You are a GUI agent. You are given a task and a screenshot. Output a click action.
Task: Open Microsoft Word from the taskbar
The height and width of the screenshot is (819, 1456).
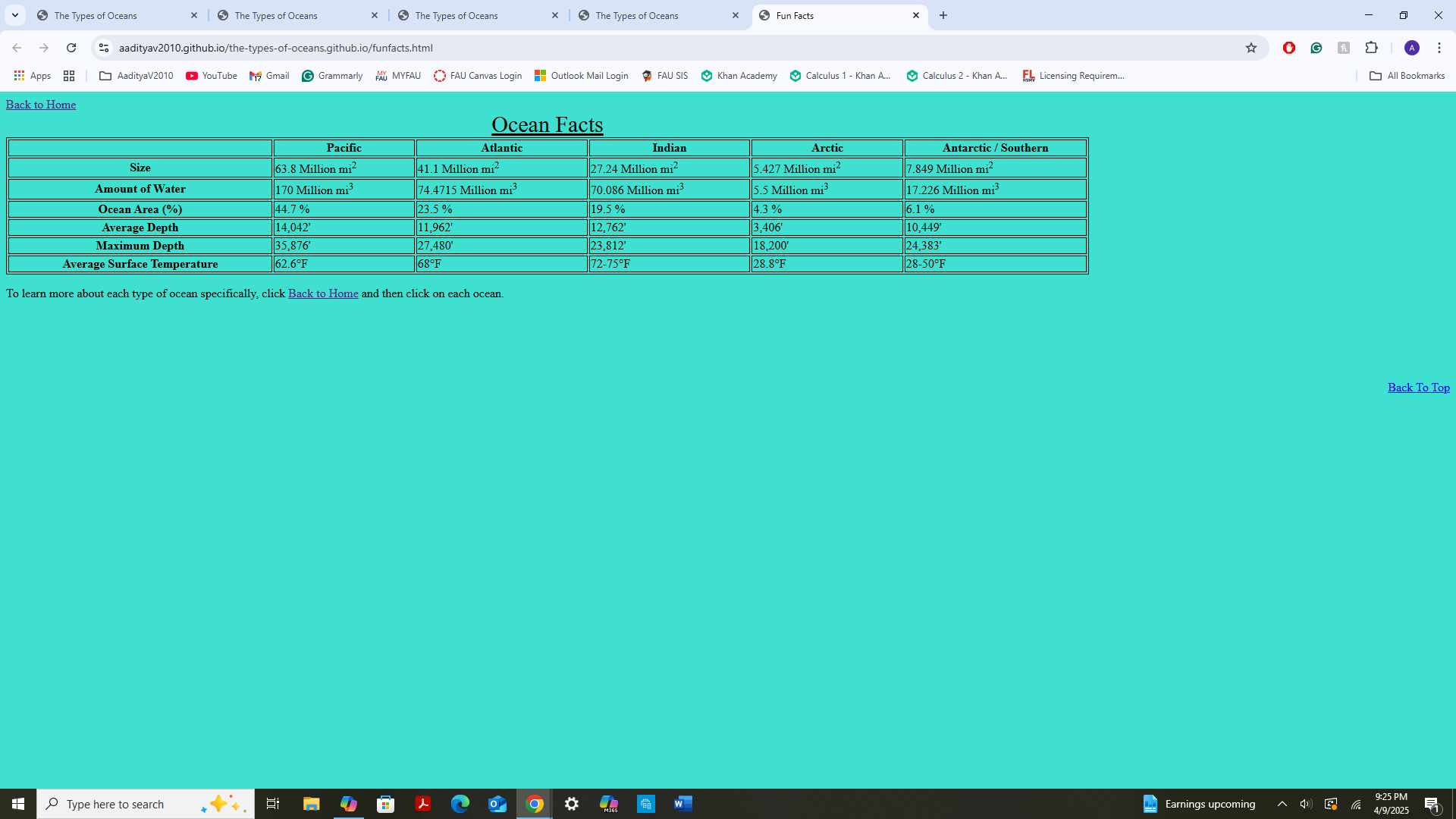click(x=682, y=804)
